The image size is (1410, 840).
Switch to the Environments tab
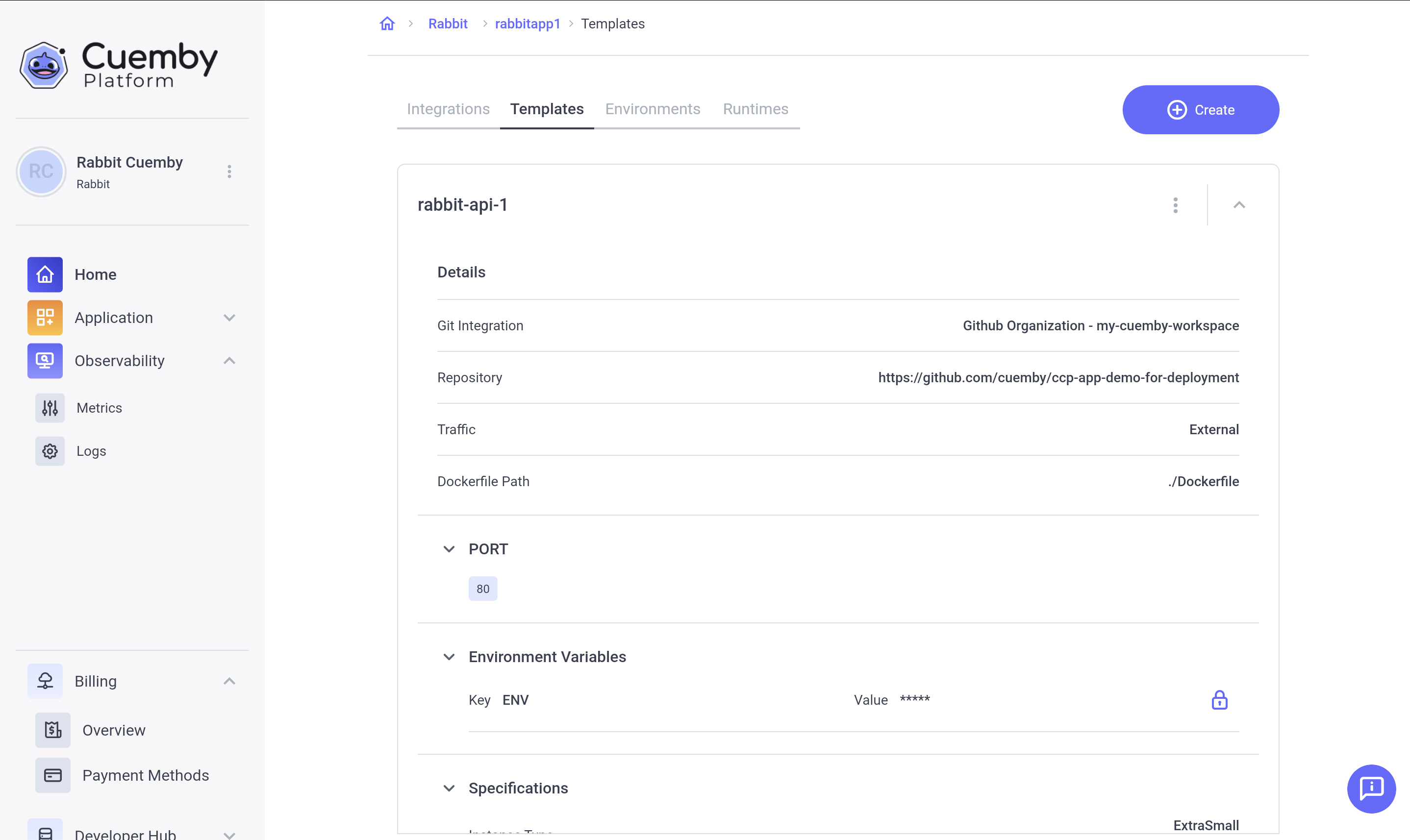[x=653, y=109]
